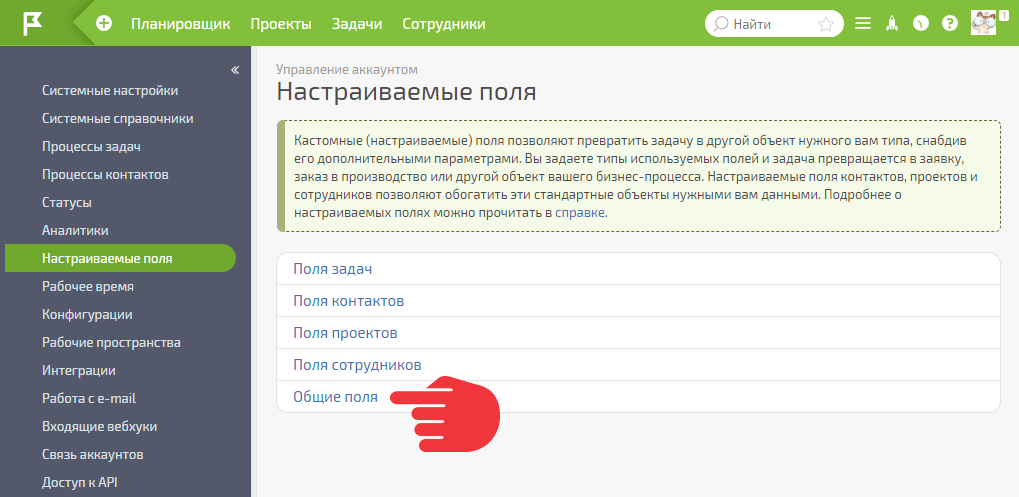Open Интеграции in sidebar
This screenshot has height=497, width=1019.
(79, 370)
